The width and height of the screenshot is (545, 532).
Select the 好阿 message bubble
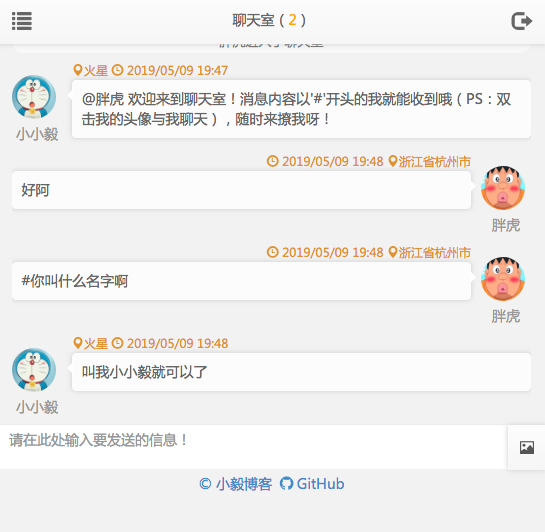pos(242,190)
